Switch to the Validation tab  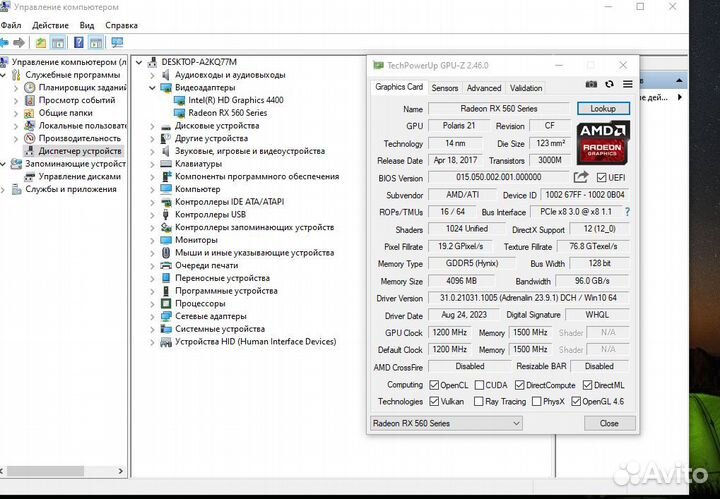(526, 88)
